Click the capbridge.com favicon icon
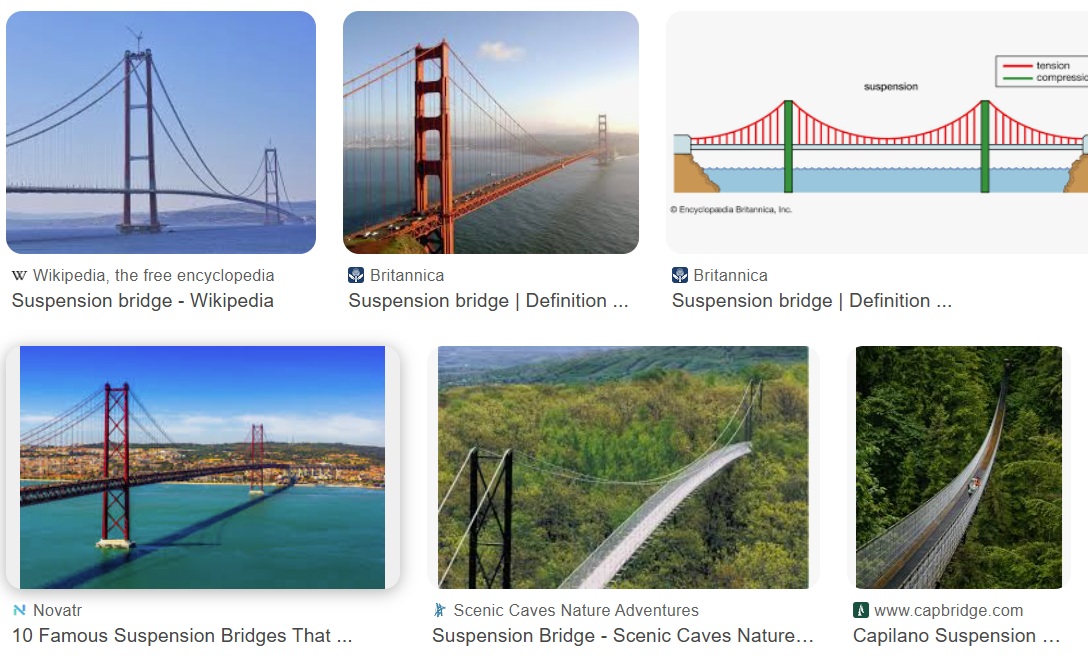 coord(861,610)
